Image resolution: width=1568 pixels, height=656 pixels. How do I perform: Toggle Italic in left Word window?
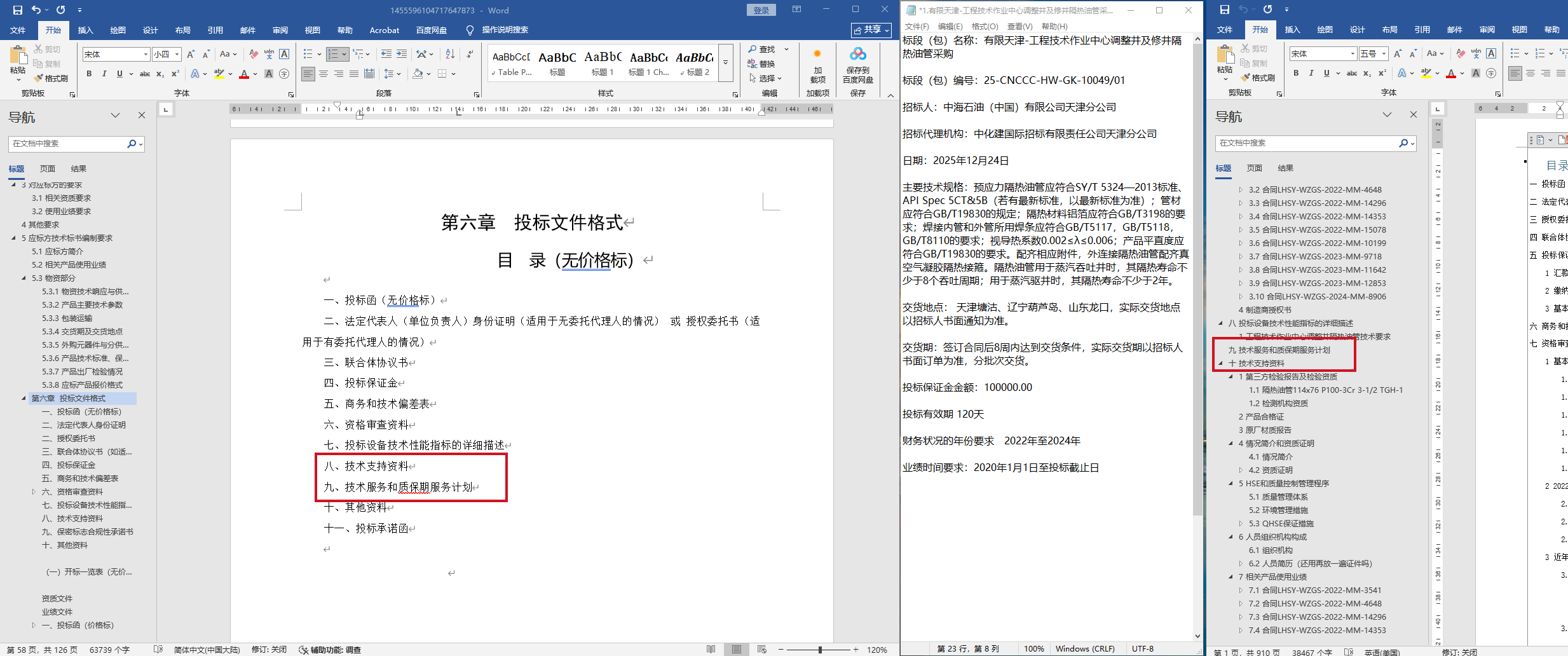[104, 74]
